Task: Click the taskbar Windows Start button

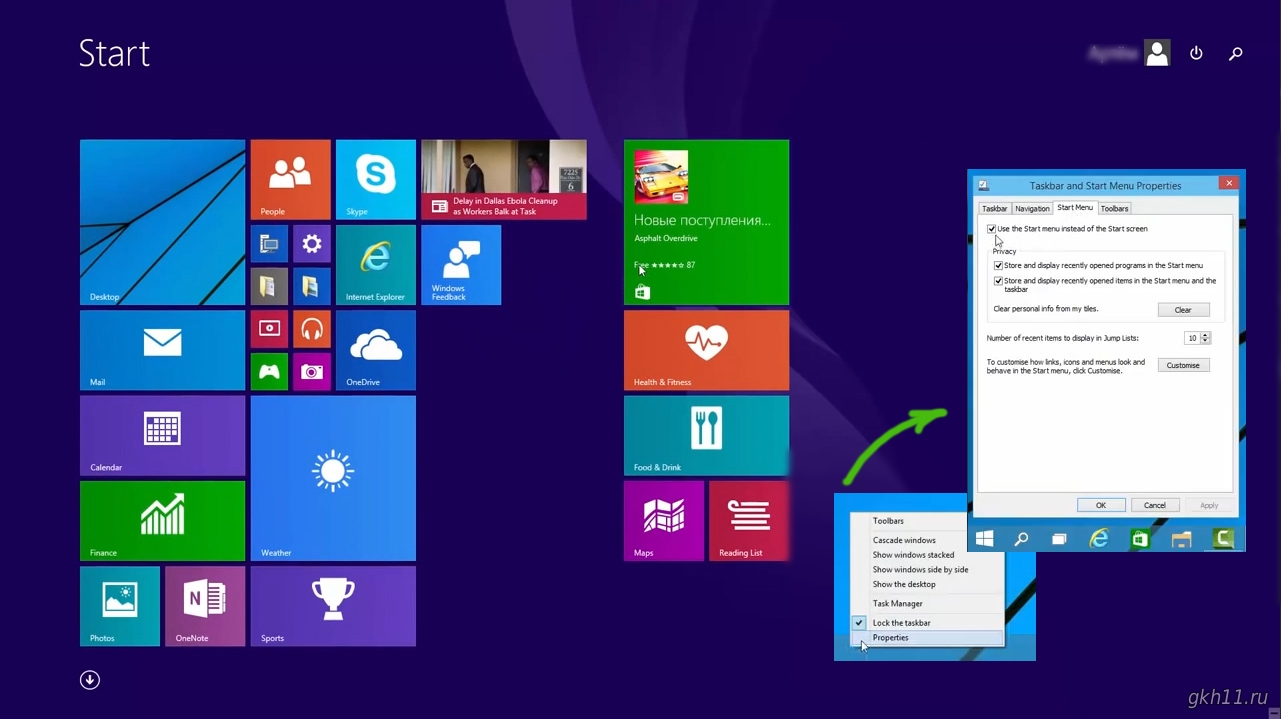Action: point(985,539)
